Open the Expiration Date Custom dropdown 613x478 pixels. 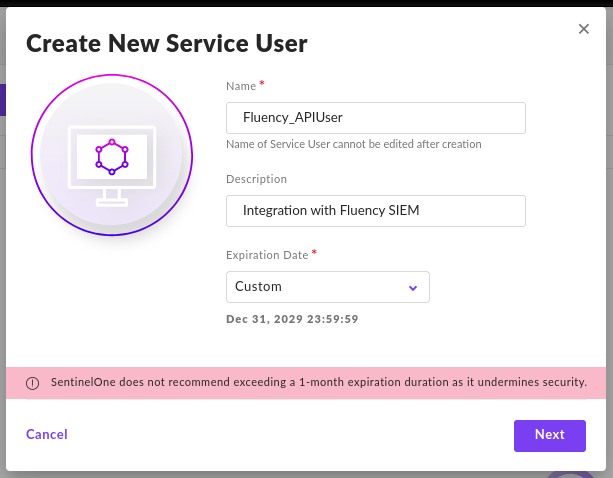[328, 287]
